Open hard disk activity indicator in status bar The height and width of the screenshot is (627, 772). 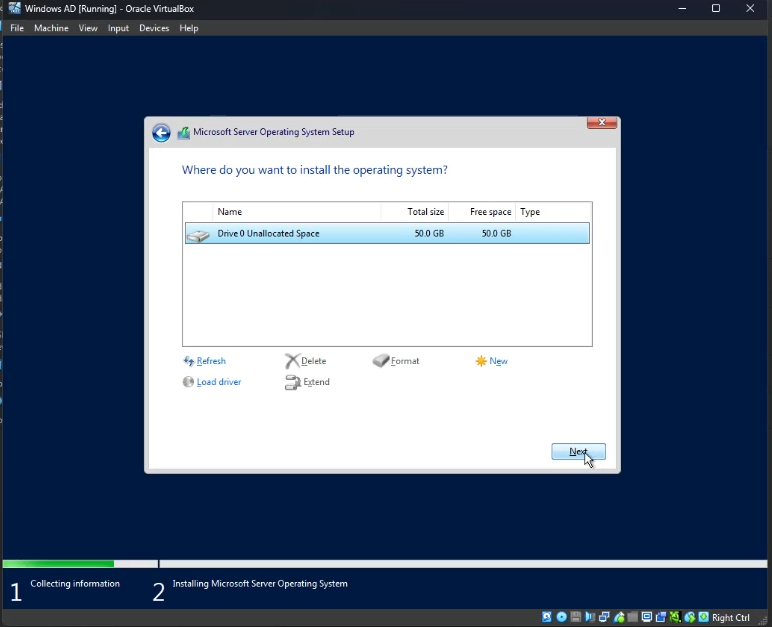pyautogui.click(x=547, y=617)
